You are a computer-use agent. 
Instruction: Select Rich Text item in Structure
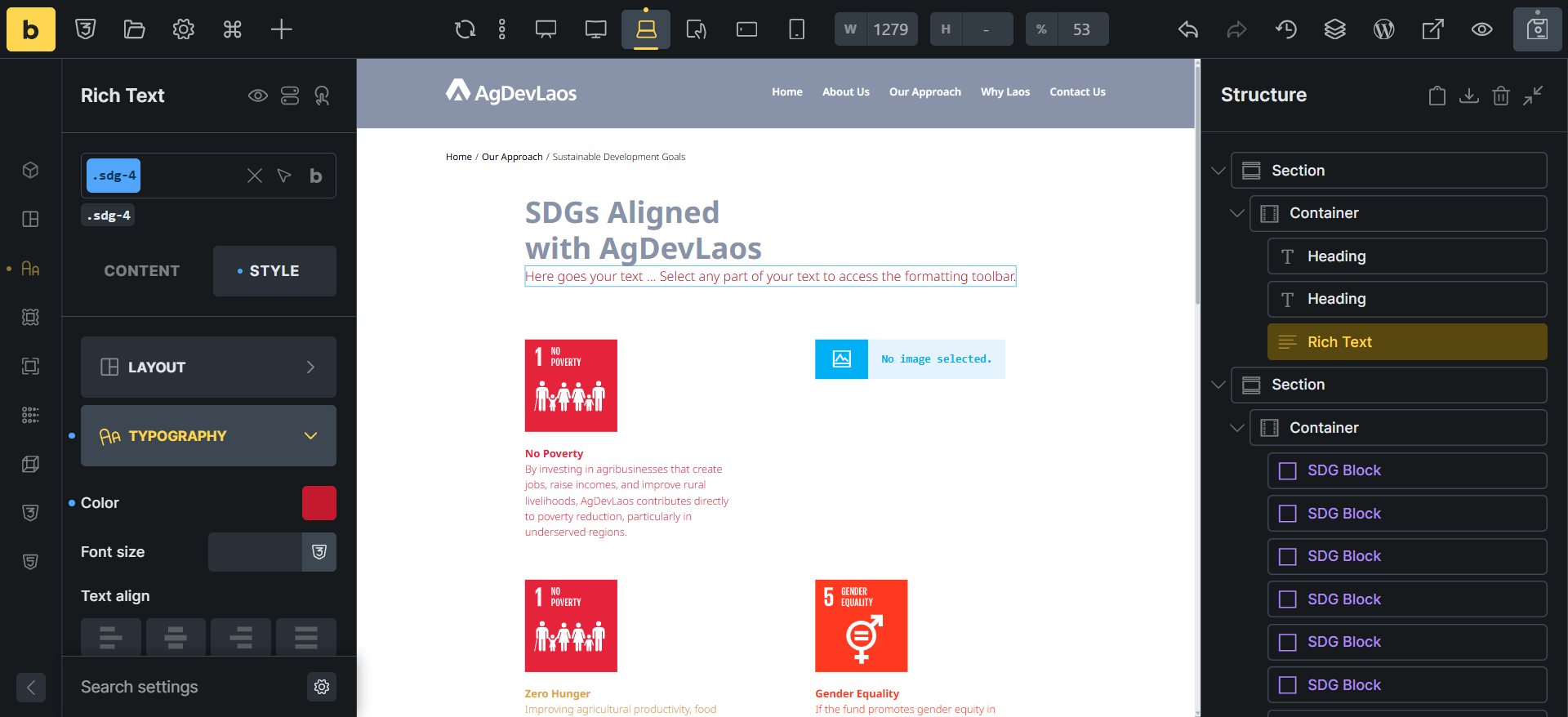(x=1407, y=342)
